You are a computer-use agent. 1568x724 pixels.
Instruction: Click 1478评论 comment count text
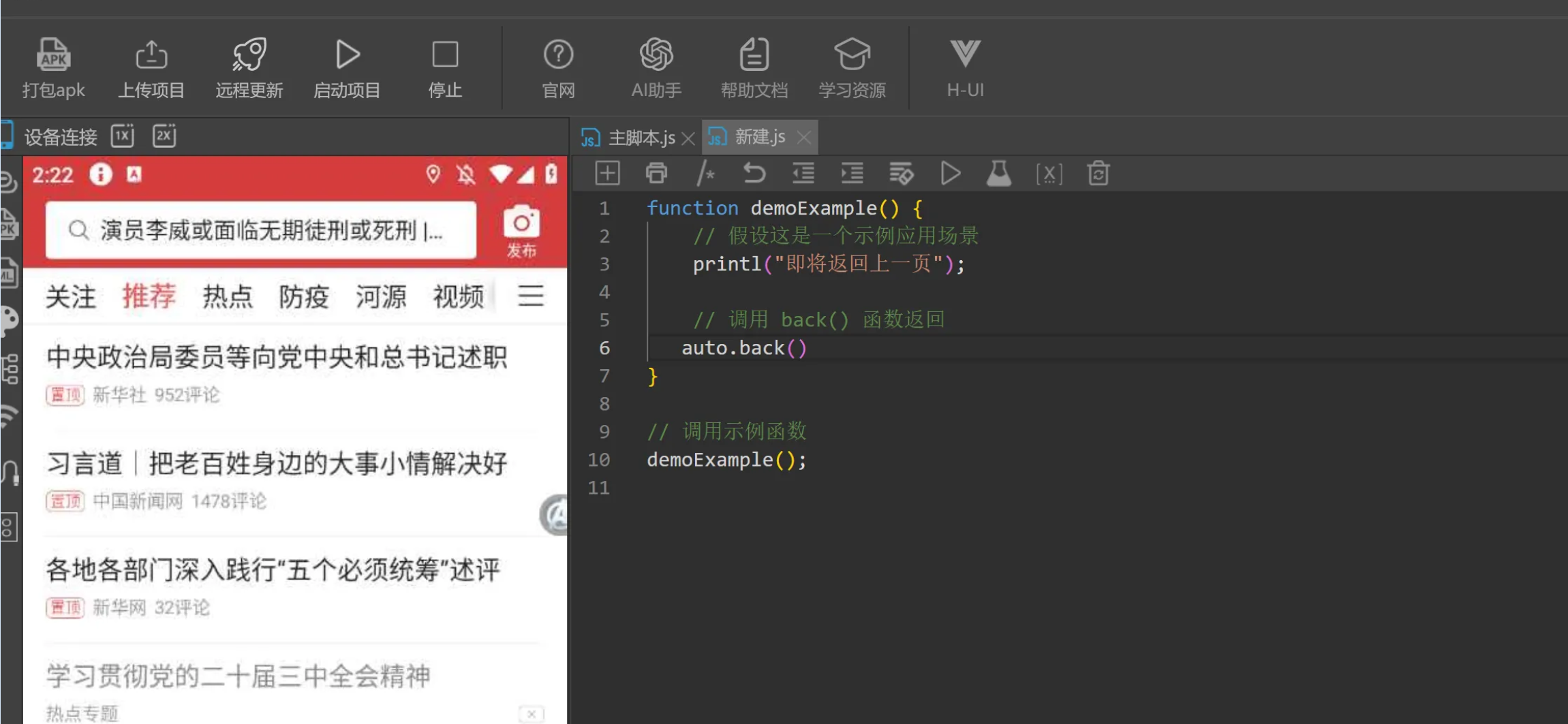[228, 501]
